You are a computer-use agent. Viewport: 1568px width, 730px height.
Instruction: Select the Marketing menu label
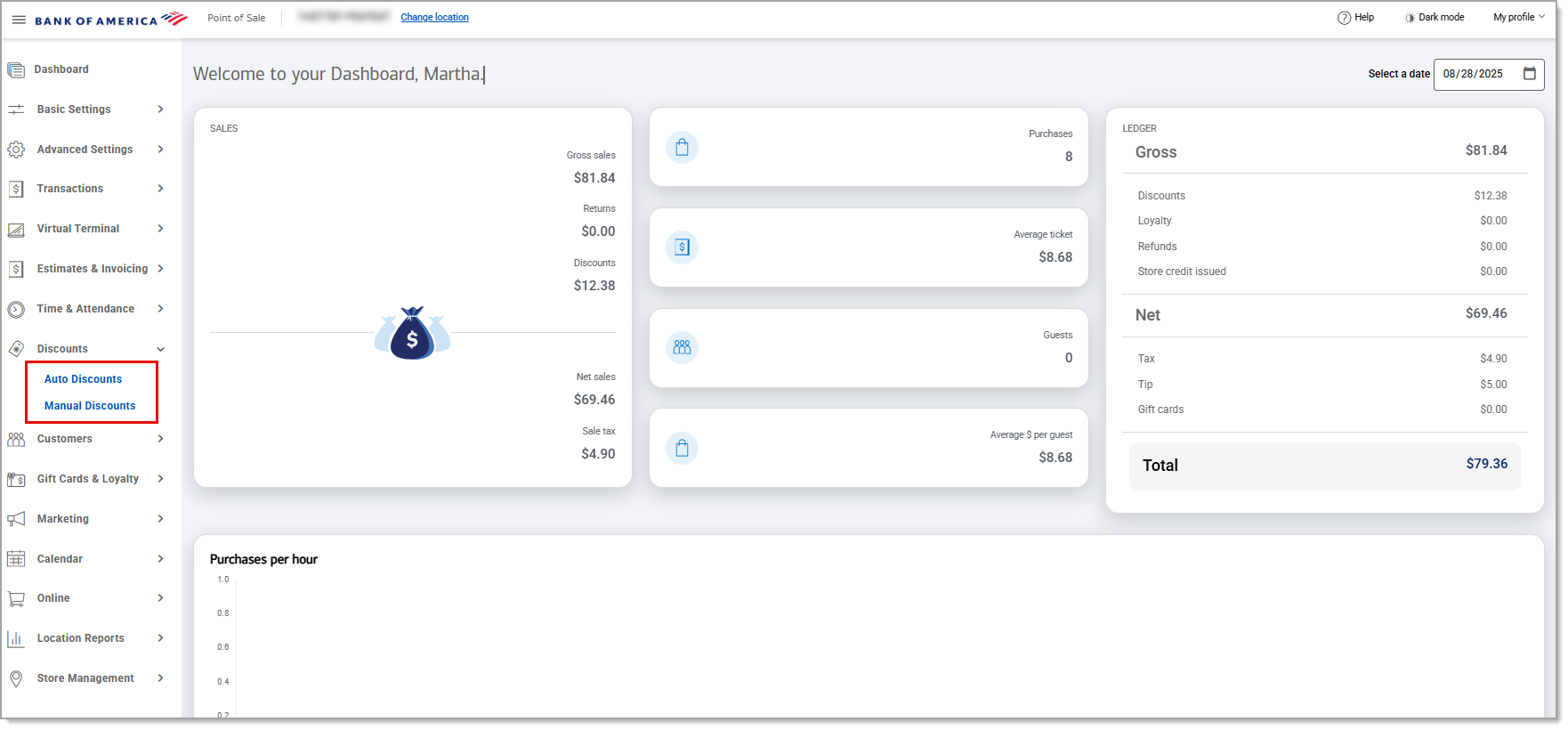[63, 519]
